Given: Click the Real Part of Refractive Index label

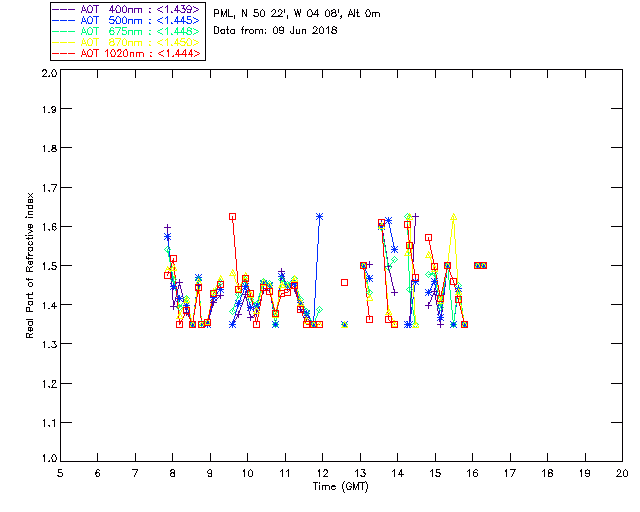Looking at the screenshot, I should click(x=30, y=266).
